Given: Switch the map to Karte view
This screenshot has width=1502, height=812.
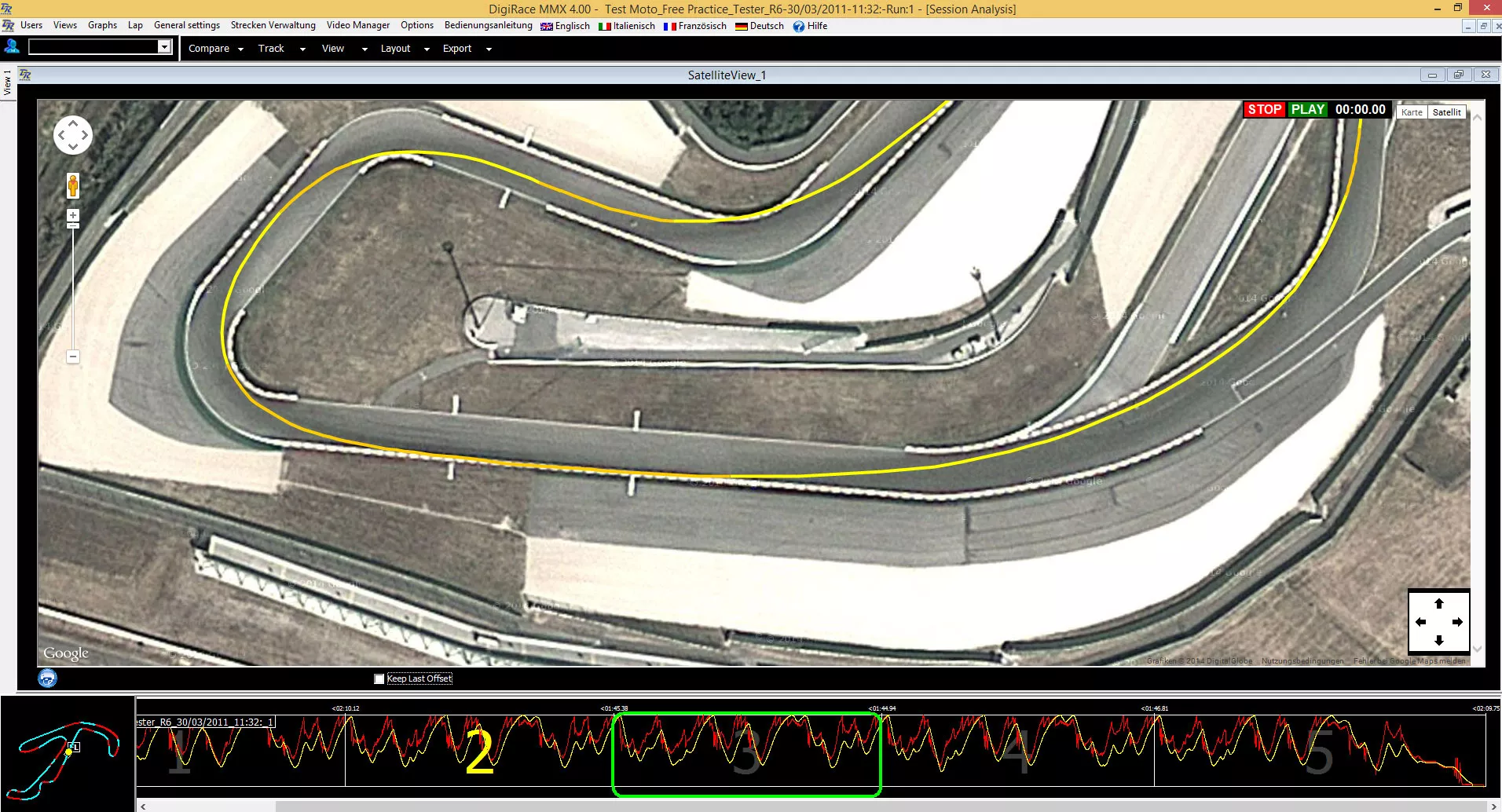Looking at the screenshot, I should (x=1411, y=112).
